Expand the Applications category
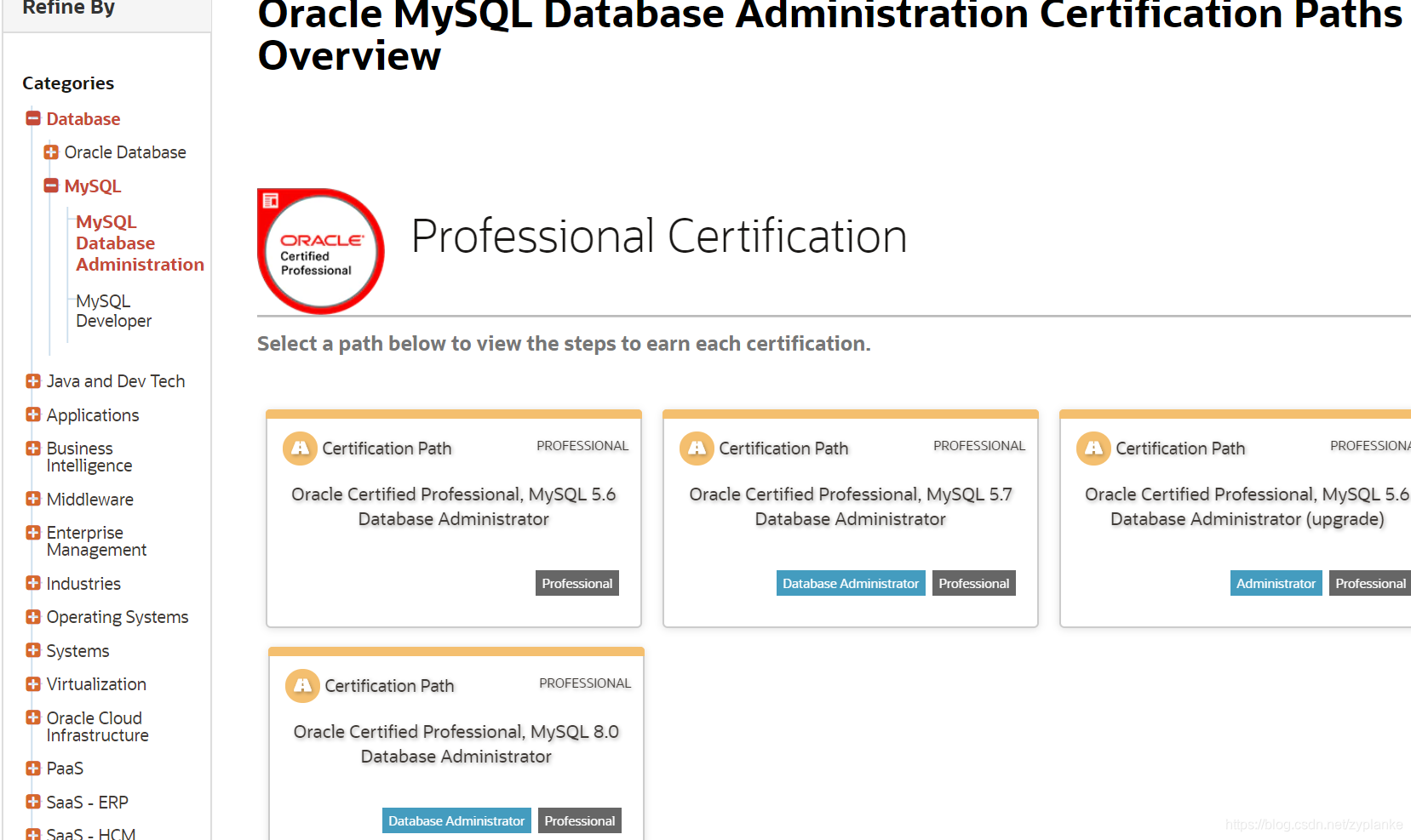The image size is (1411, 840). coord(33,414)
